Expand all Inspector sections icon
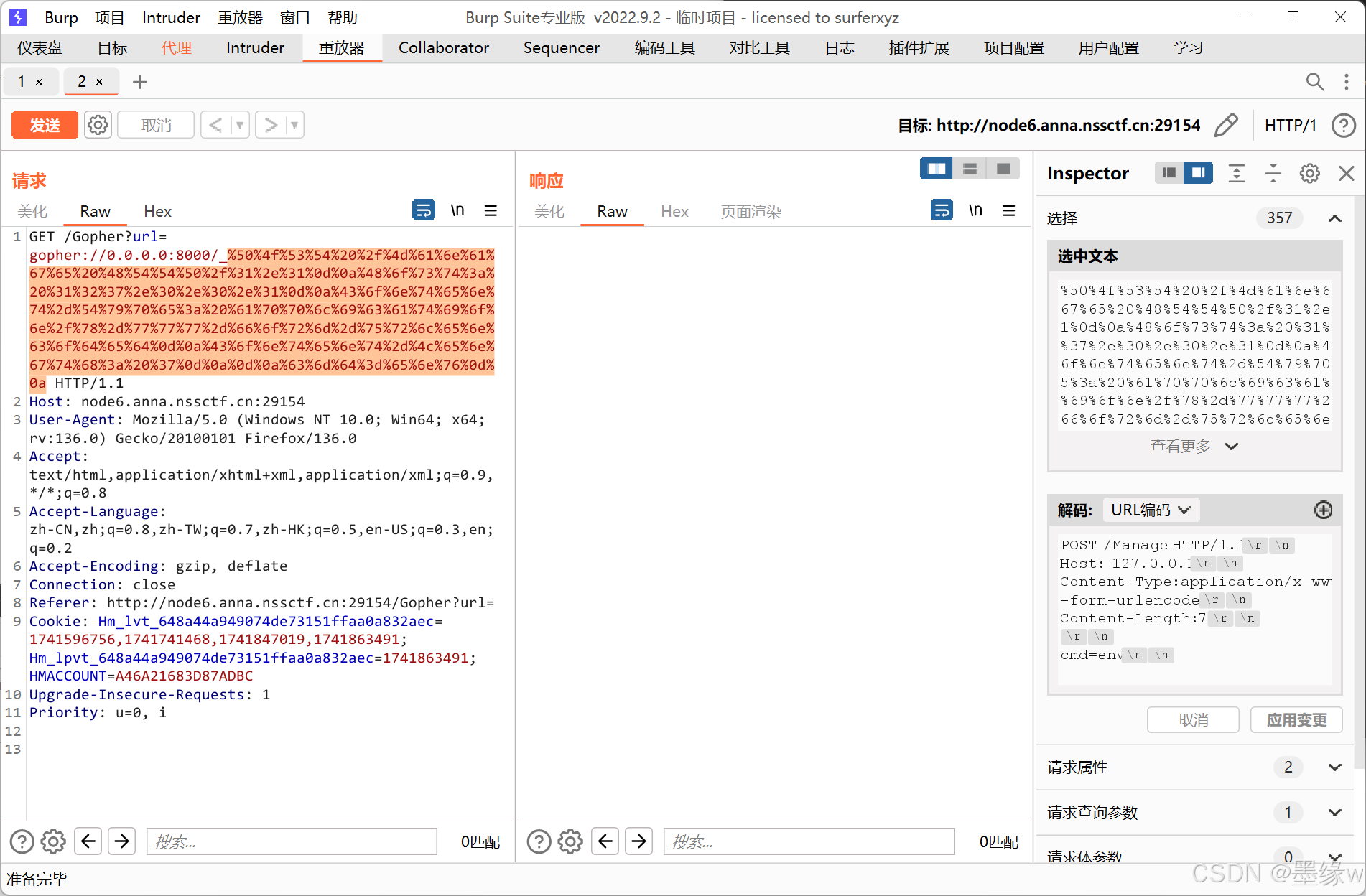Screen dimensions: 1366x896 pos(1236,173)
